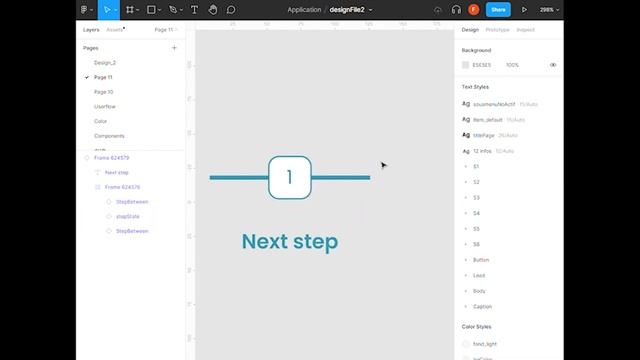Edit the background opacity 100%
The image size is (640, 360).
[512, 65]
